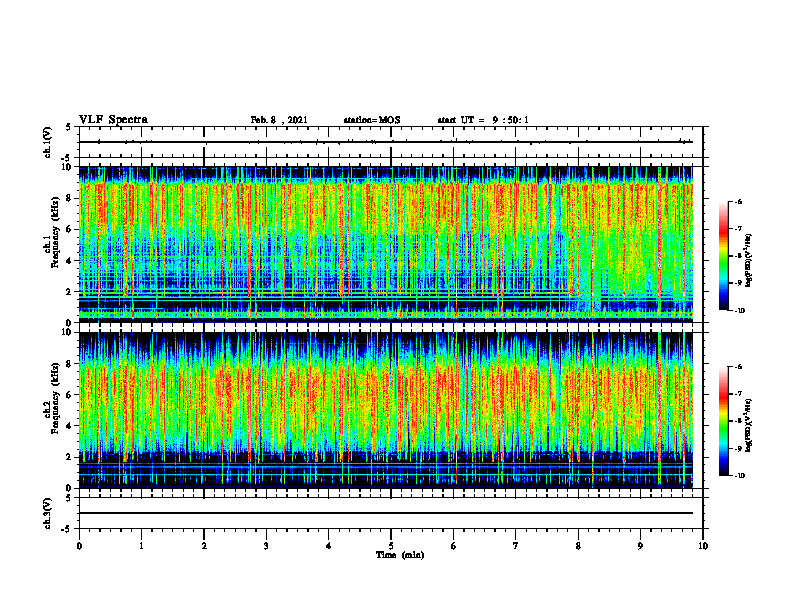Click the "-9" label on ch.2 colorbar

pos(738,448)
